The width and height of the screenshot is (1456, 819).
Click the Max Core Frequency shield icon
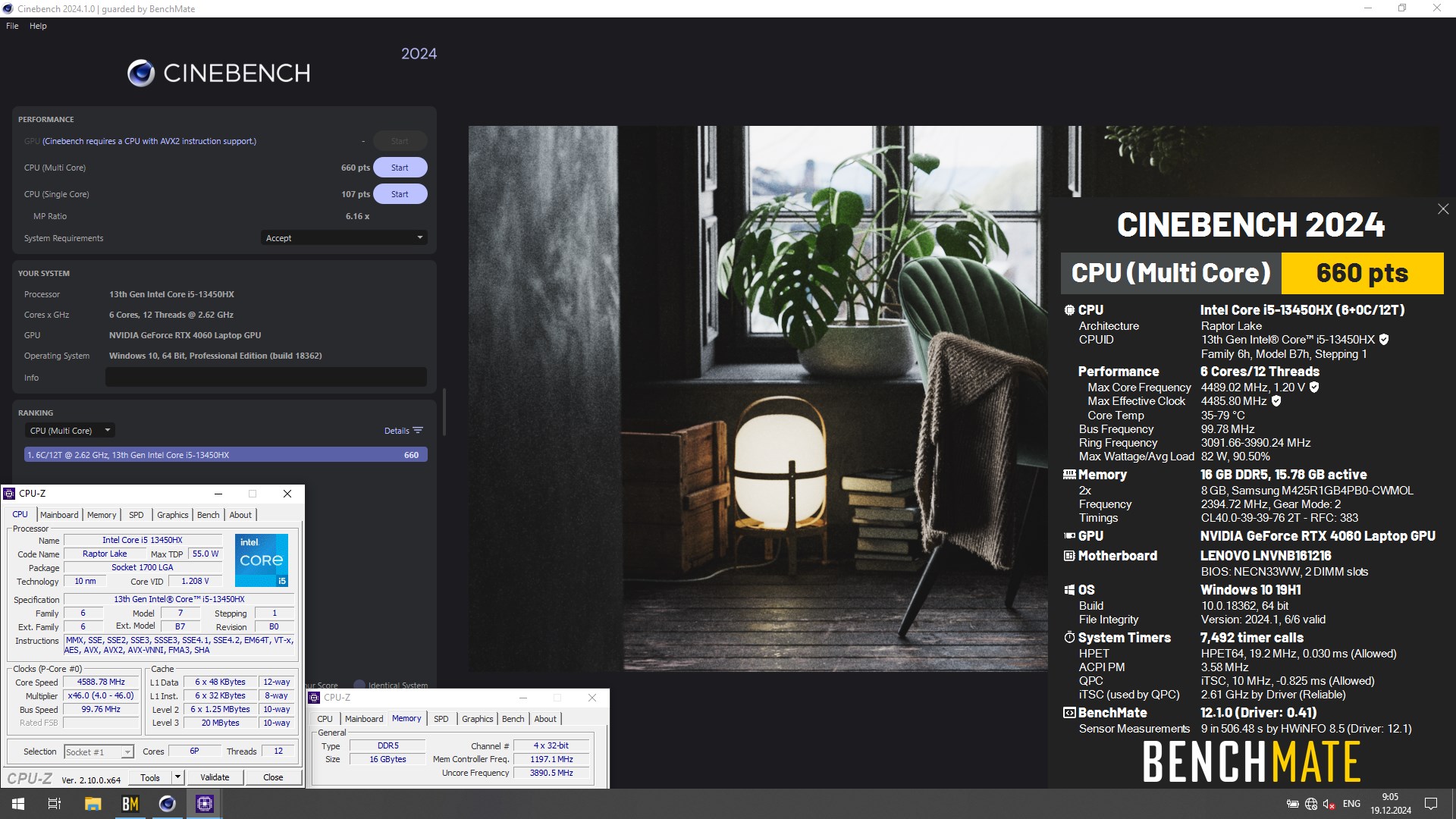point(1314,388)
